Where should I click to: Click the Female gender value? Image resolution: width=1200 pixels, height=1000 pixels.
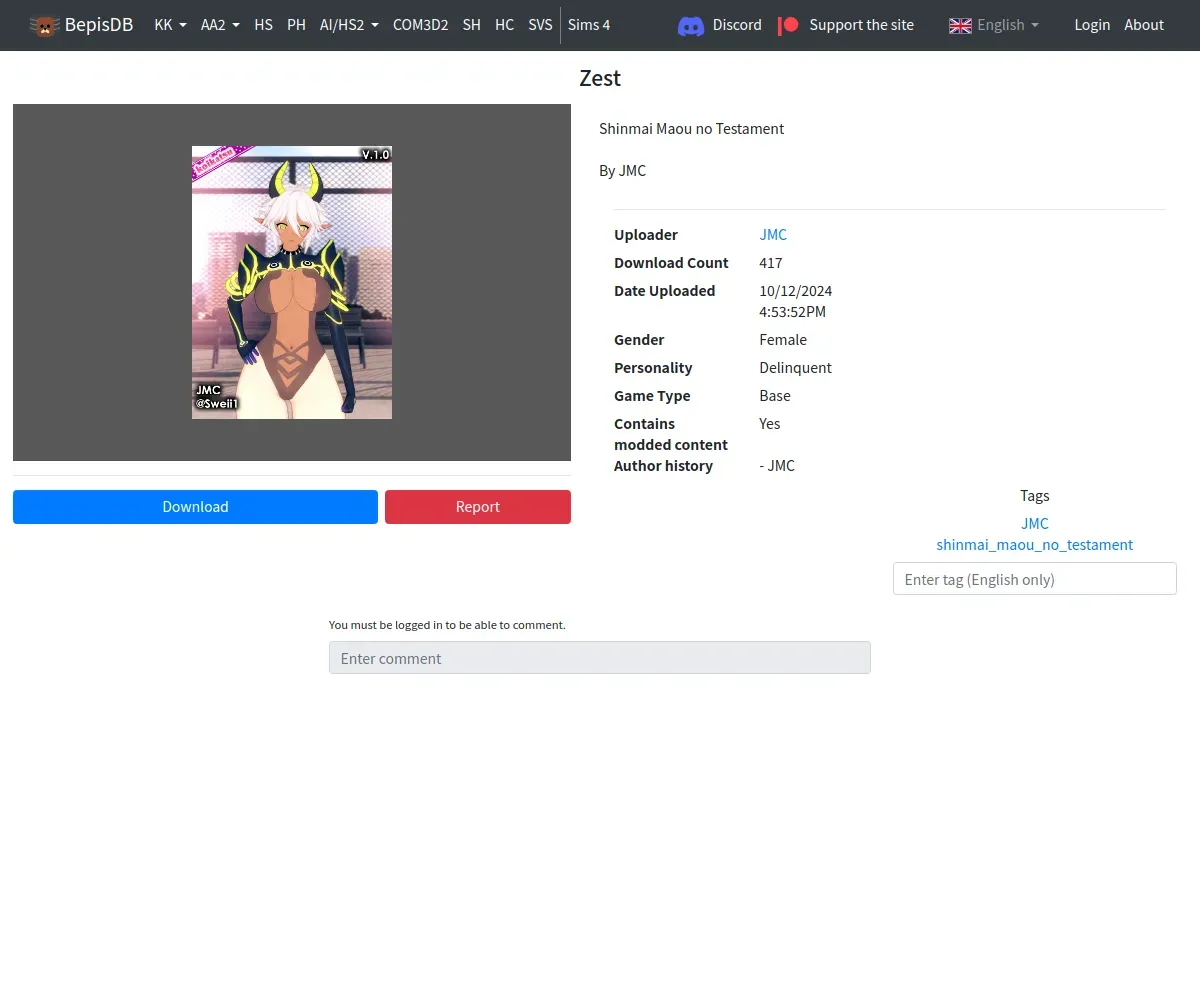pyautogui.click(x=783, y=340)
